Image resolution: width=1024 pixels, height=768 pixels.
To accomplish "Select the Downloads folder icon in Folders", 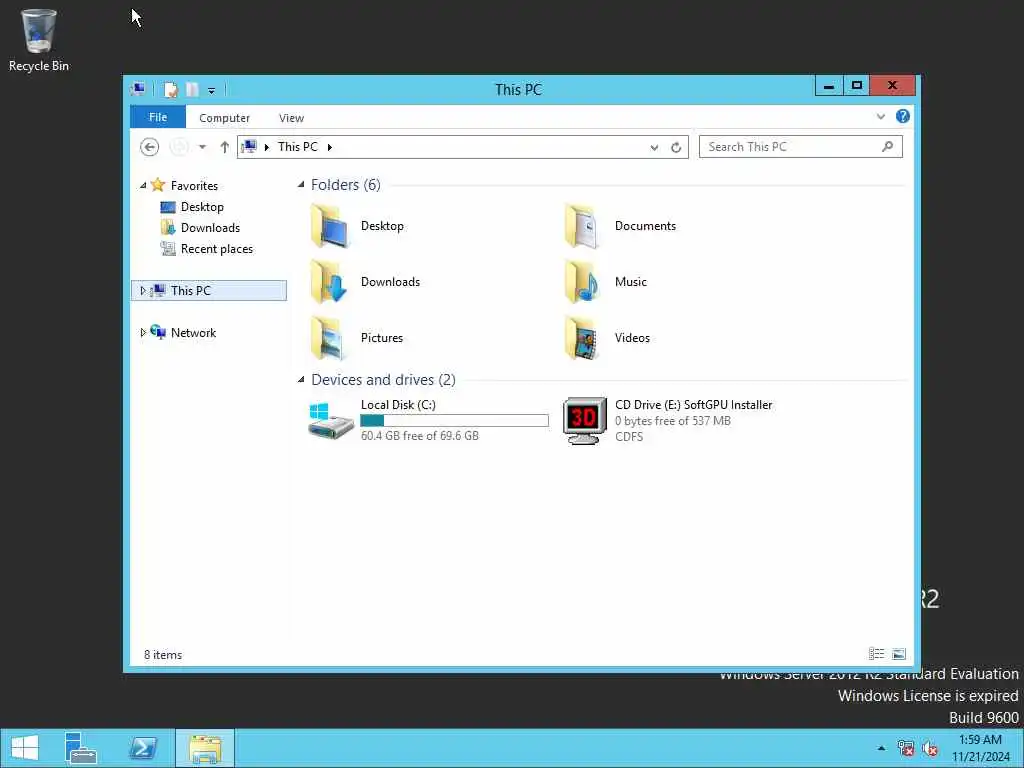I will (x=329, y=281).
